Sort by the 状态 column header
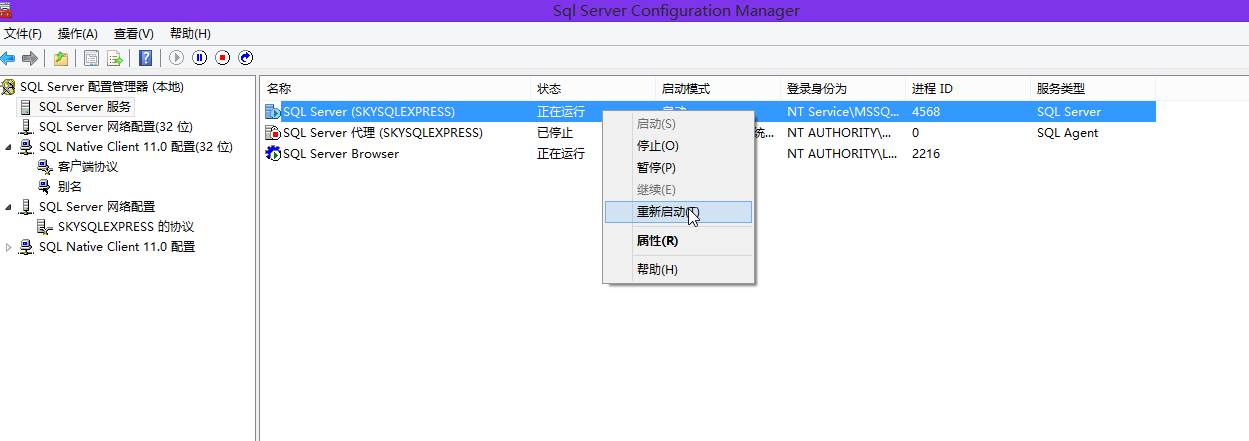Image resolution: width=1249 pixels, height=441 pixels. [x=593, y=89]
